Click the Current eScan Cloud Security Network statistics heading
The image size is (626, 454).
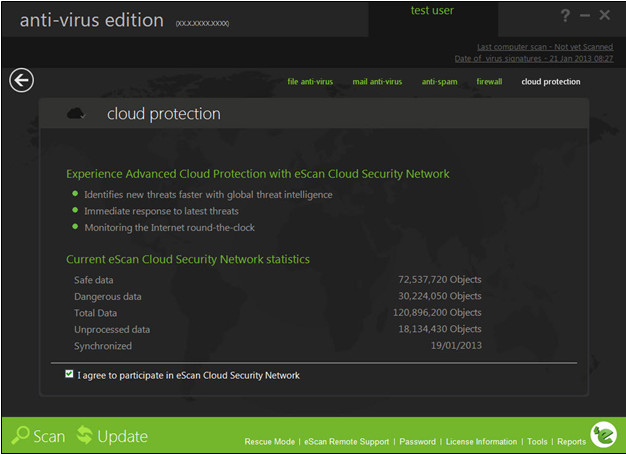(188, 260)
